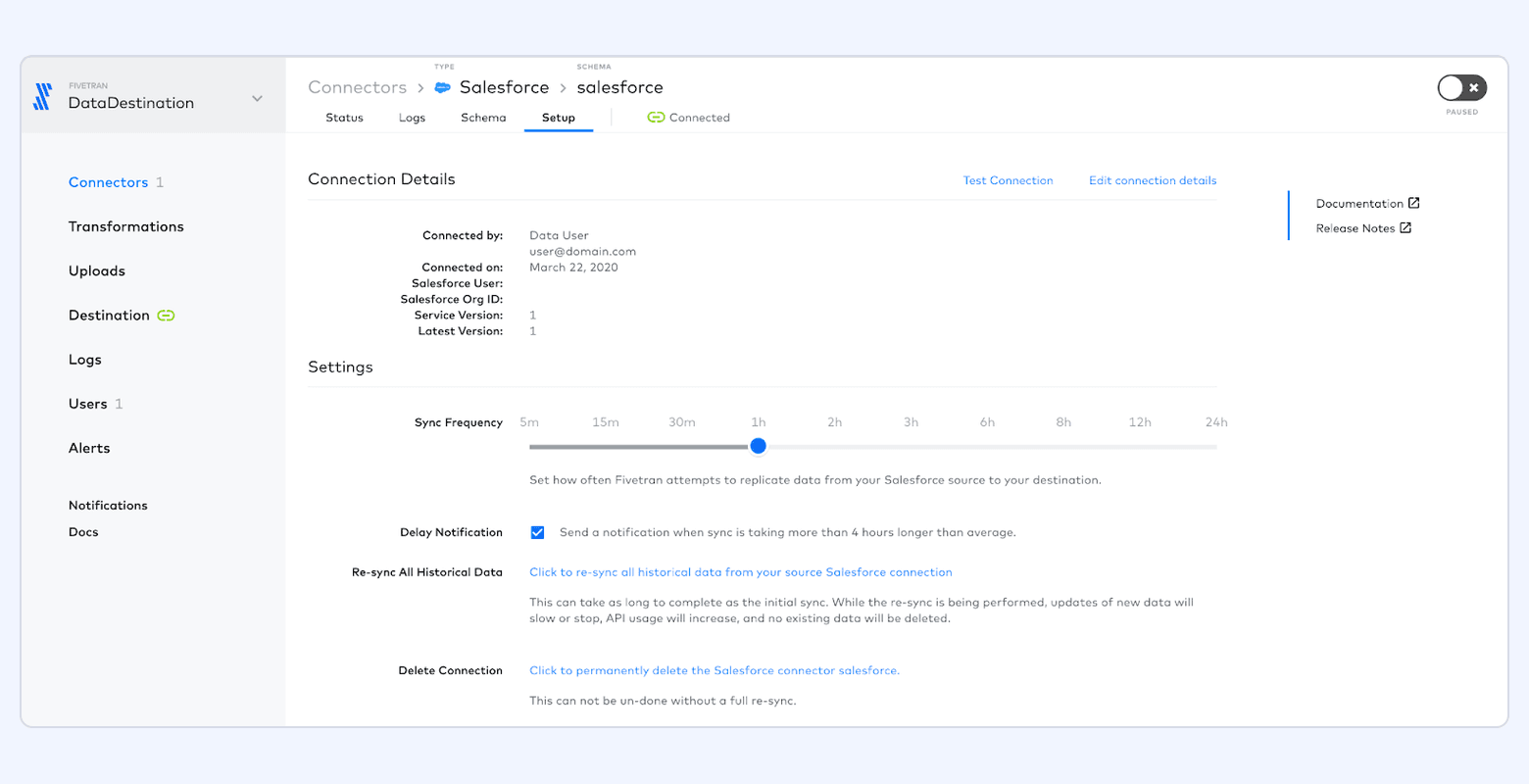This screenshot has width=1529, height=784.
Task: Click Connectors in the breadcrumb trail
Action: click(357, 87)
